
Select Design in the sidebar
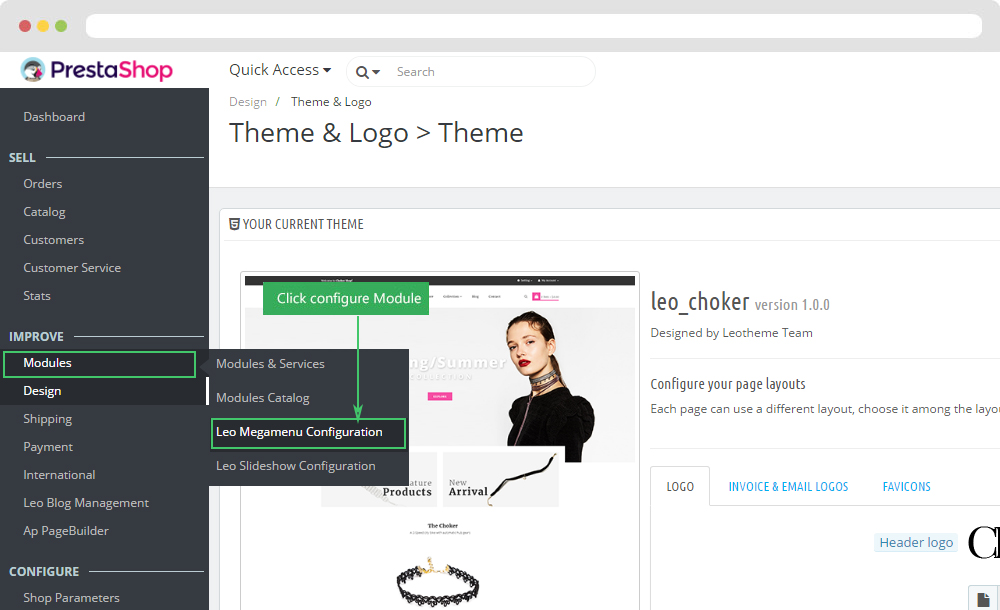point(42,391)
